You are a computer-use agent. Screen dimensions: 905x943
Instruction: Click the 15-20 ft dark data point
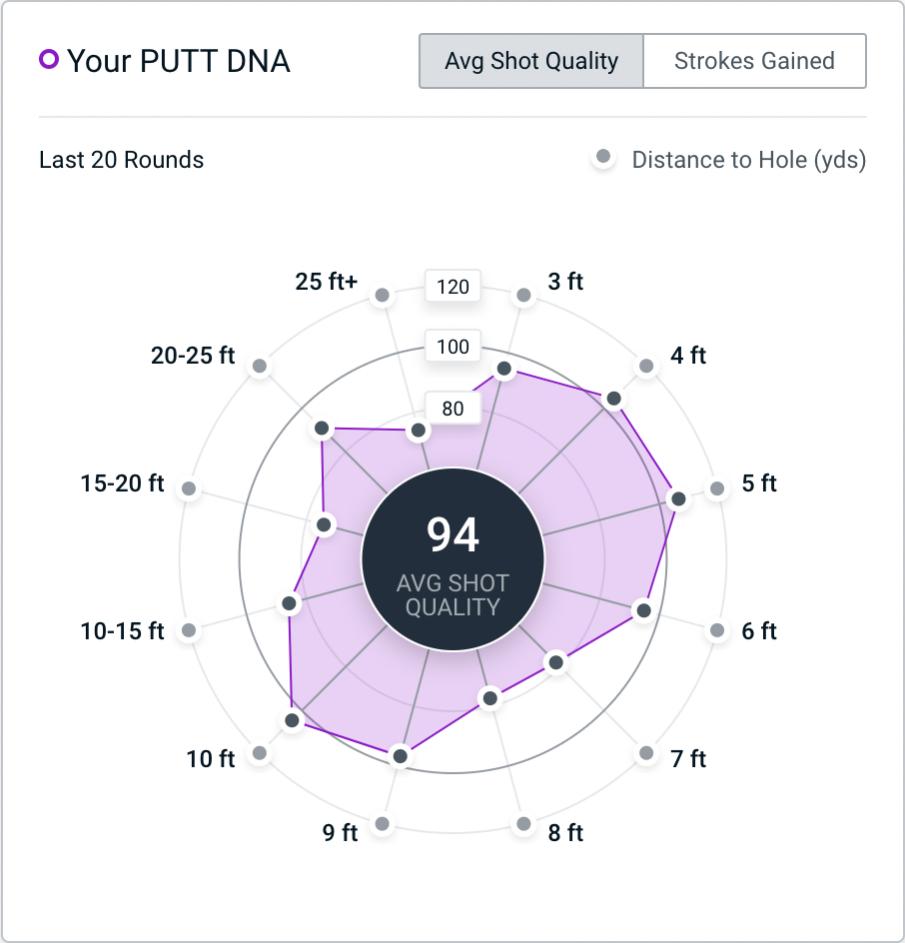pos(324,524)
